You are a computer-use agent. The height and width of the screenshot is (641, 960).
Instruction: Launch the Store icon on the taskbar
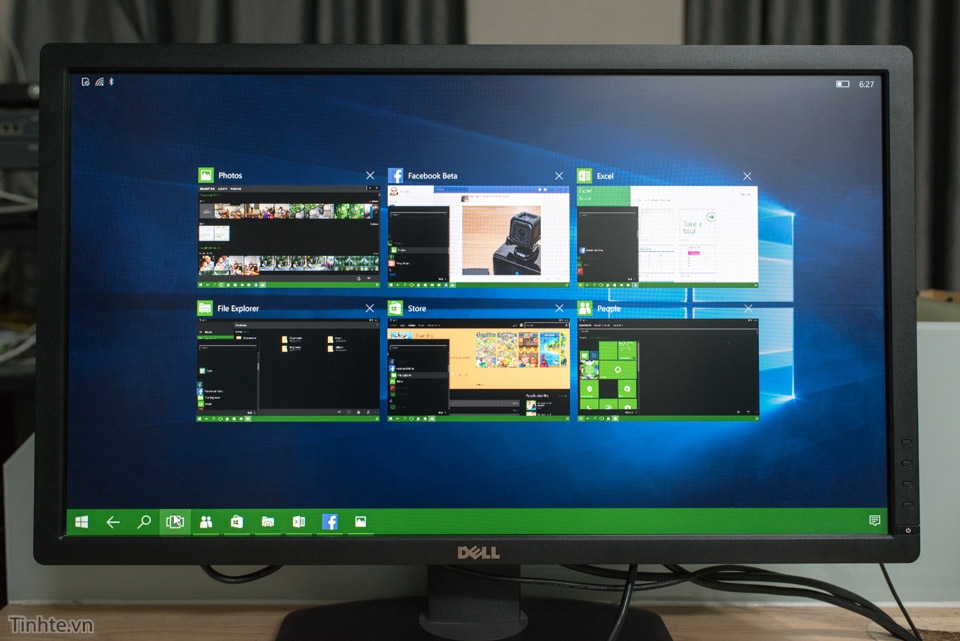[x=237, y=522]
